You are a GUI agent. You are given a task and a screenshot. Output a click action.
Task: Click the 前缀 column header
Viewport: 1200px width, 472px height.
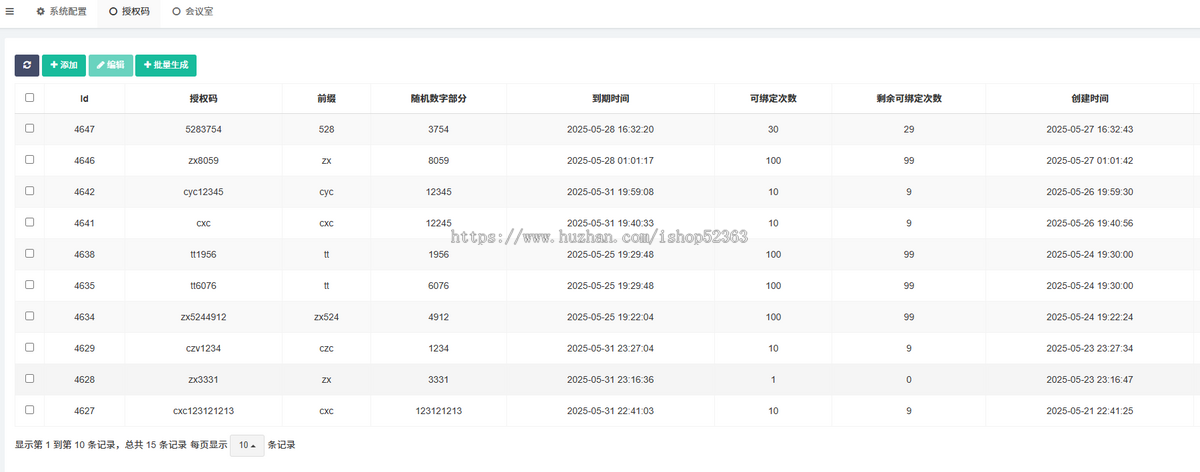326,98
